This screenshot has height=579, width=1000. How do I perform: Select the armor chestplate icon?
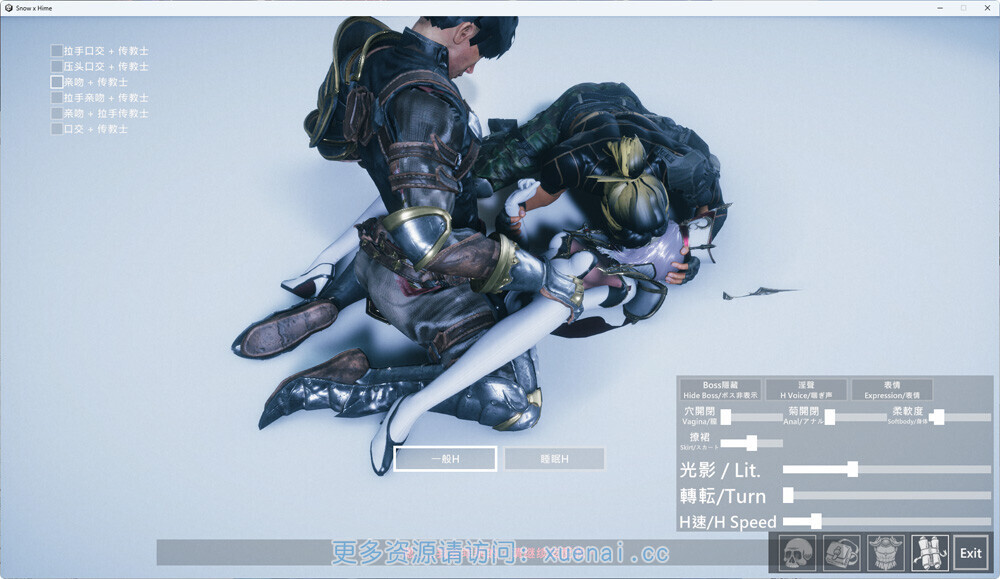coord(886,553)
